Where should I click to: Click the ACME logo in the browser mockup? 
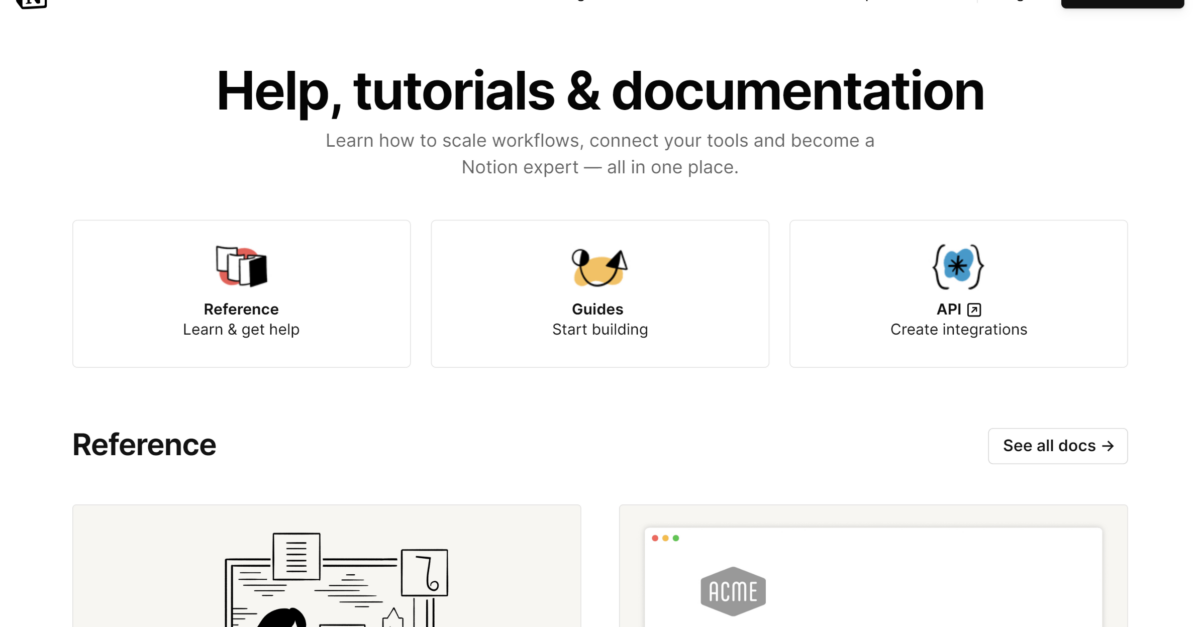pyautogui.click(x=733, y=591)
